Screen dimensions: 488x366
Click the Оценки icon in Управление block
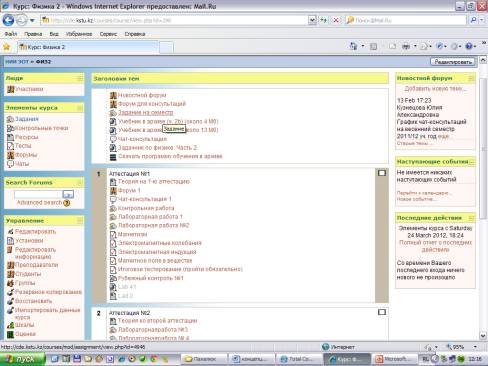click(x=11, y=334)
